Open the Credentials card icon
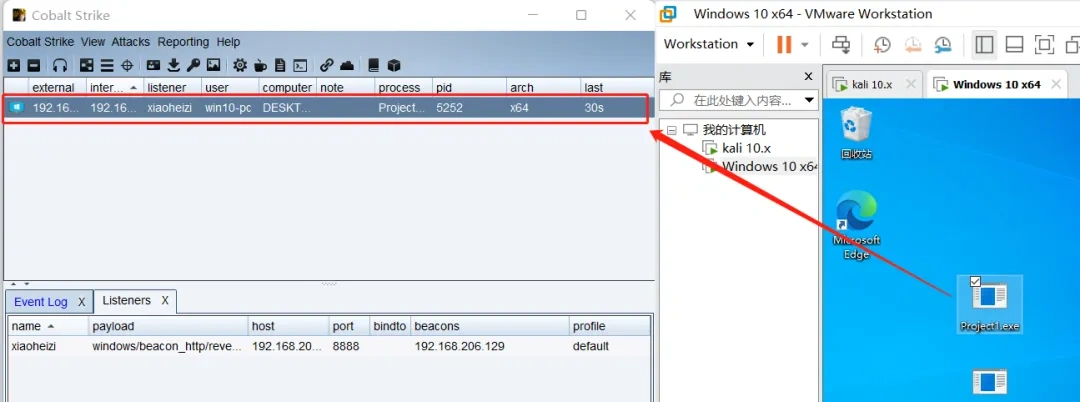The width and height of the screenshot is (1080, 402). click(154, 65)
